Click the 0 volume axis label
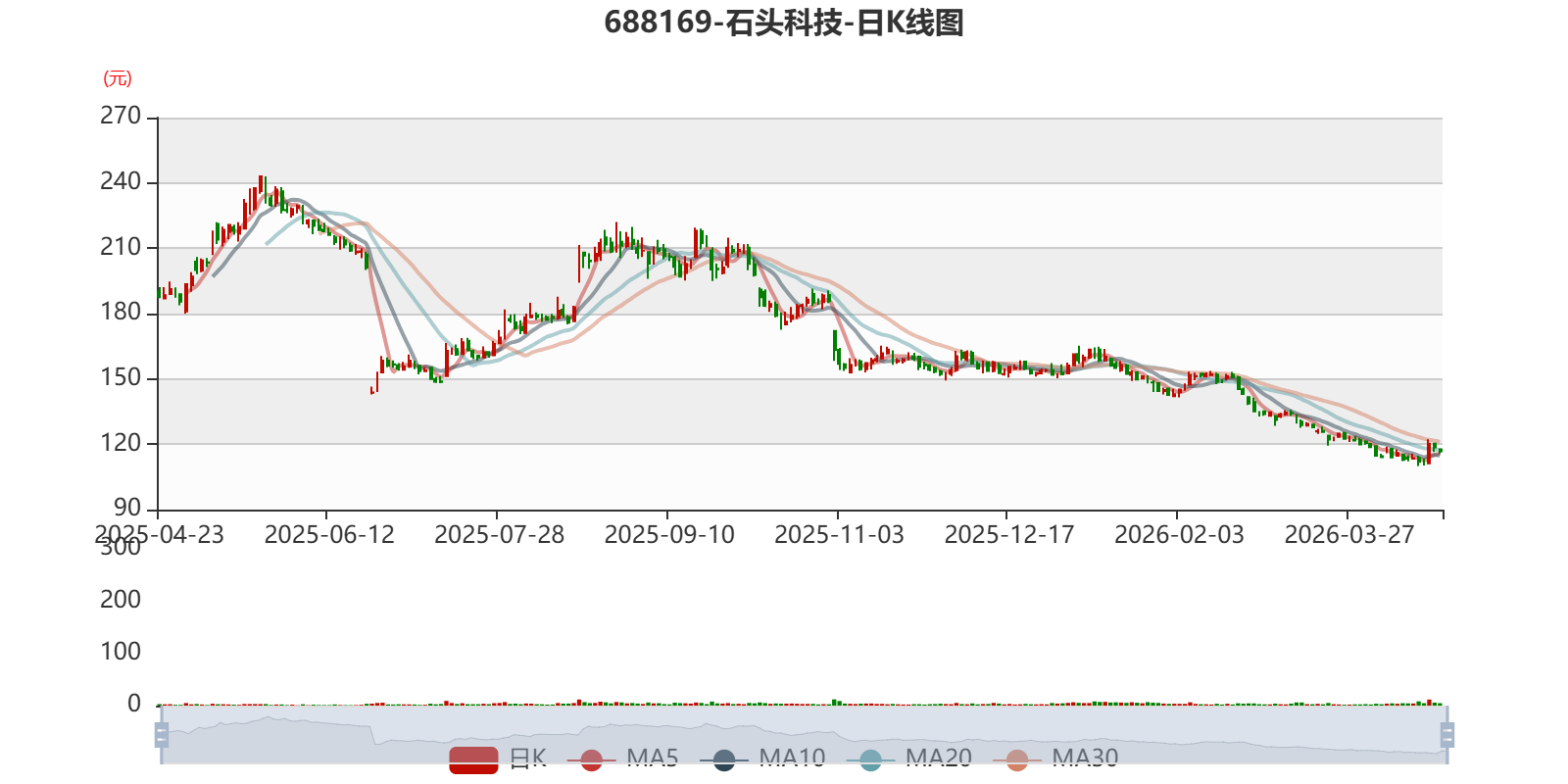 click(x=134, y=704)
